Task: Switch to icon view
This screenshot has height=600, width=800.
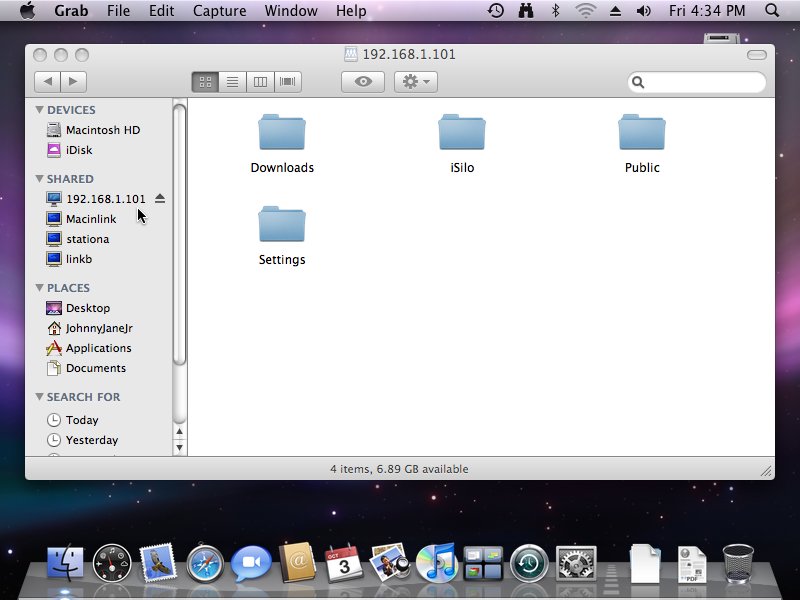Action: (x=205, y=82)
